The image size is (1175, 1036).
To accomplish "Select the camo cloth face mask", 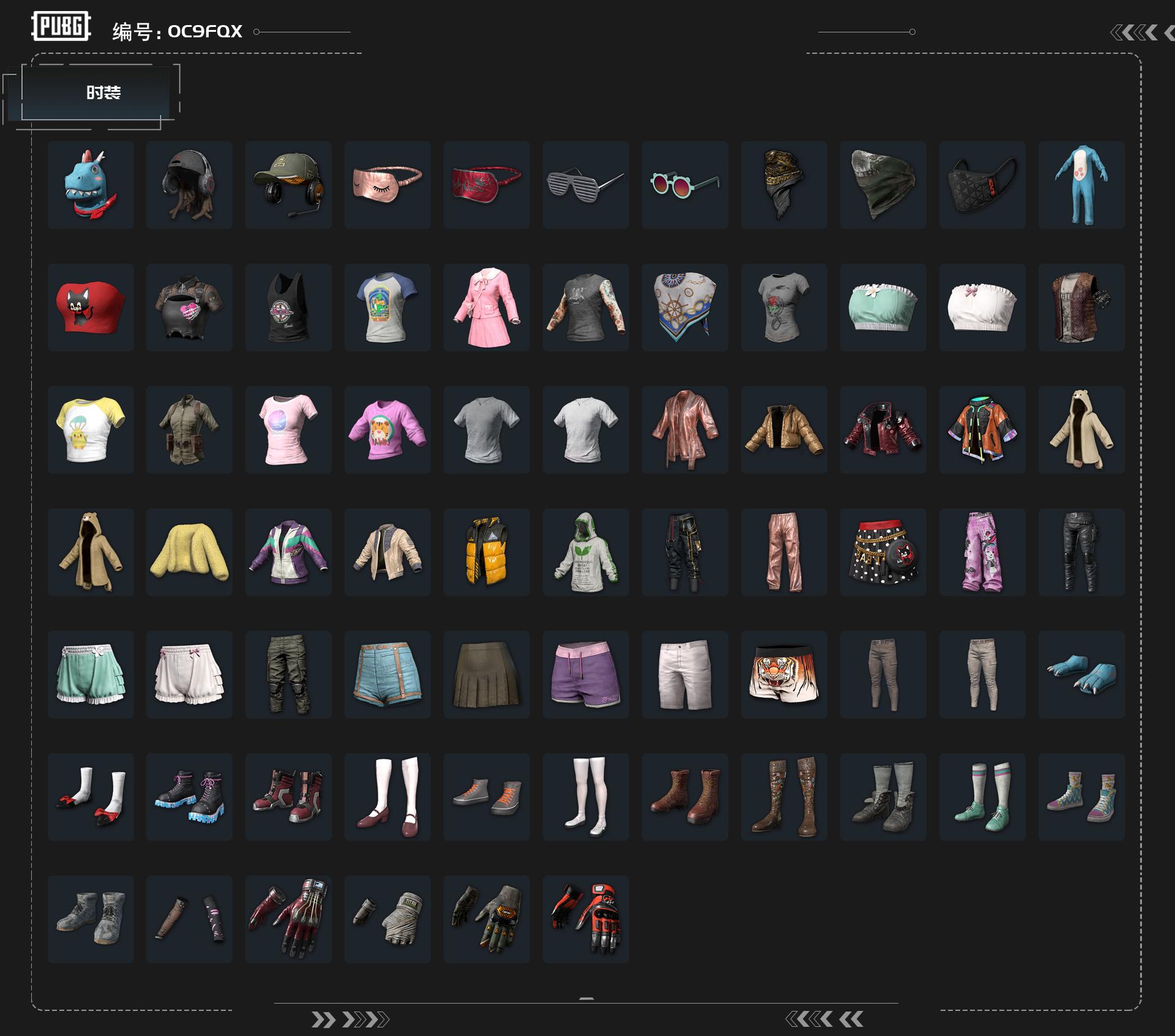I will [x=883, y=185].
